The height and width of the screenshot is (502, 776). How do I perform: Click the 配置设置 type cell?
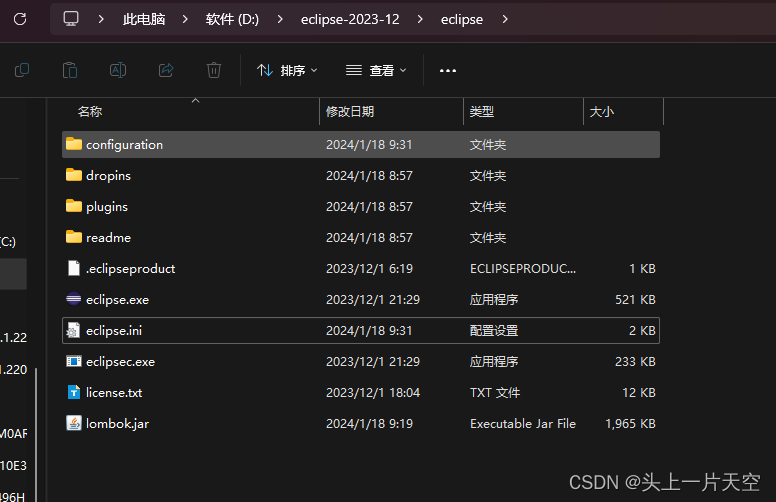pos(494,331)
